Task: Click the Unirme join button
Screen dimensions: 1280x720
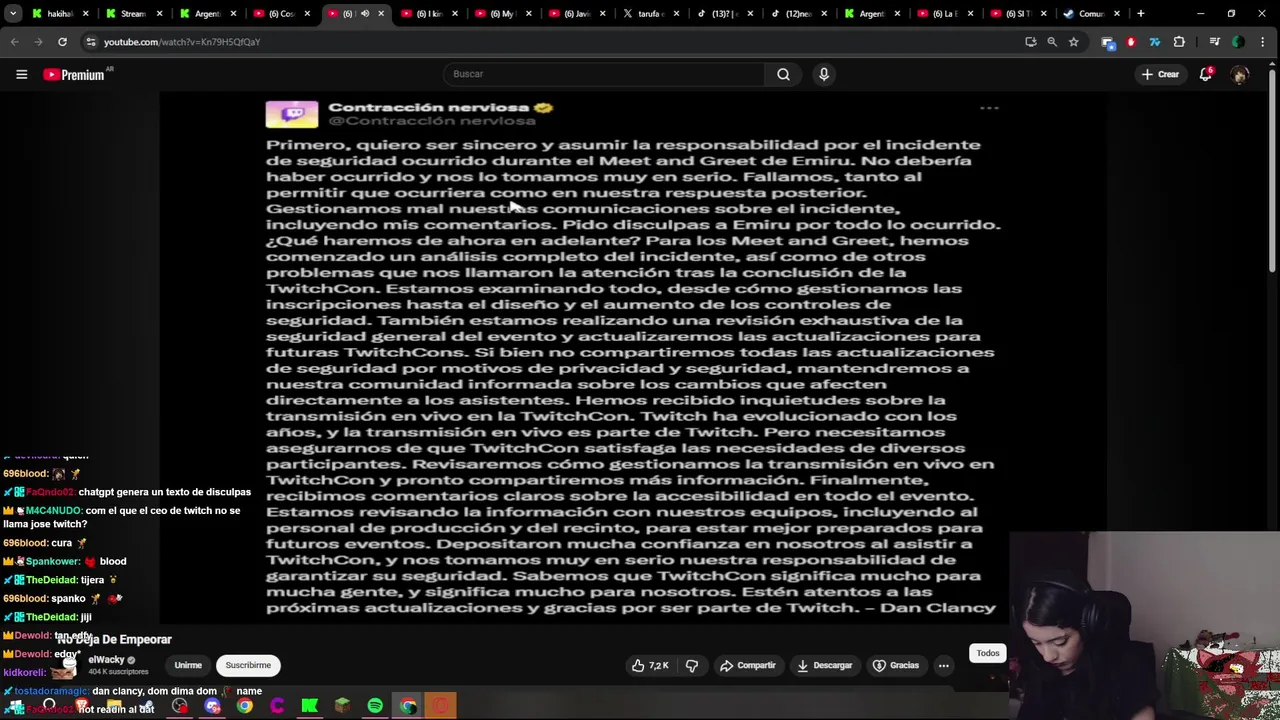Action: tap(188, 665)
